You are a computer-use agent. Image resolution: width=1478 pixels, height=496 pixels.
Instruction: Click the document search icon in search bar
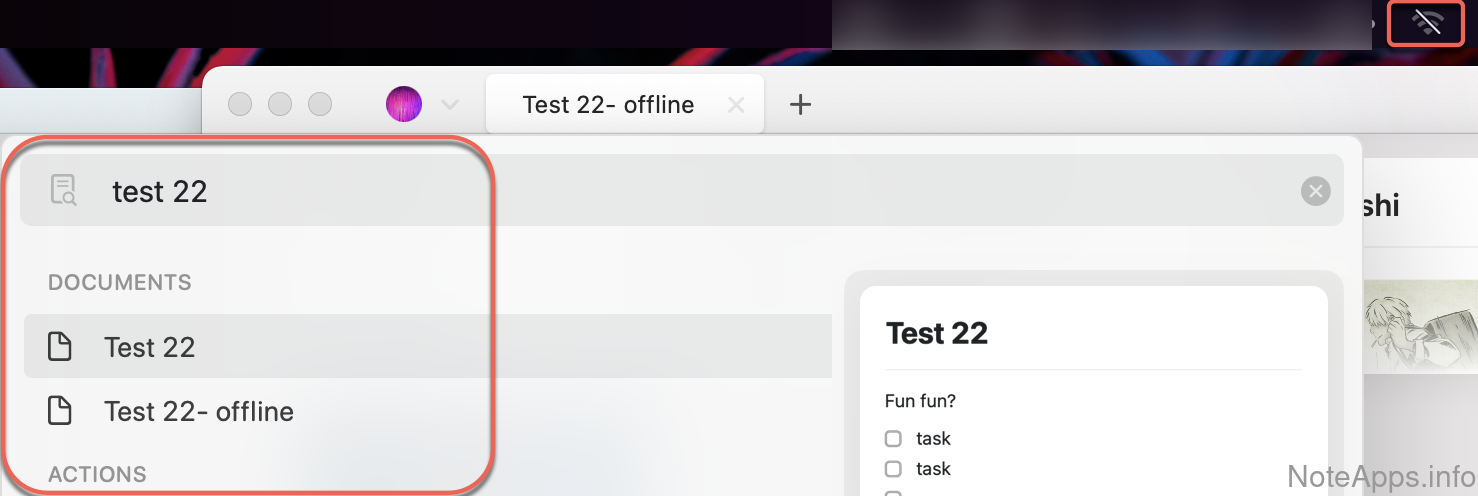(x=63, y=190)
